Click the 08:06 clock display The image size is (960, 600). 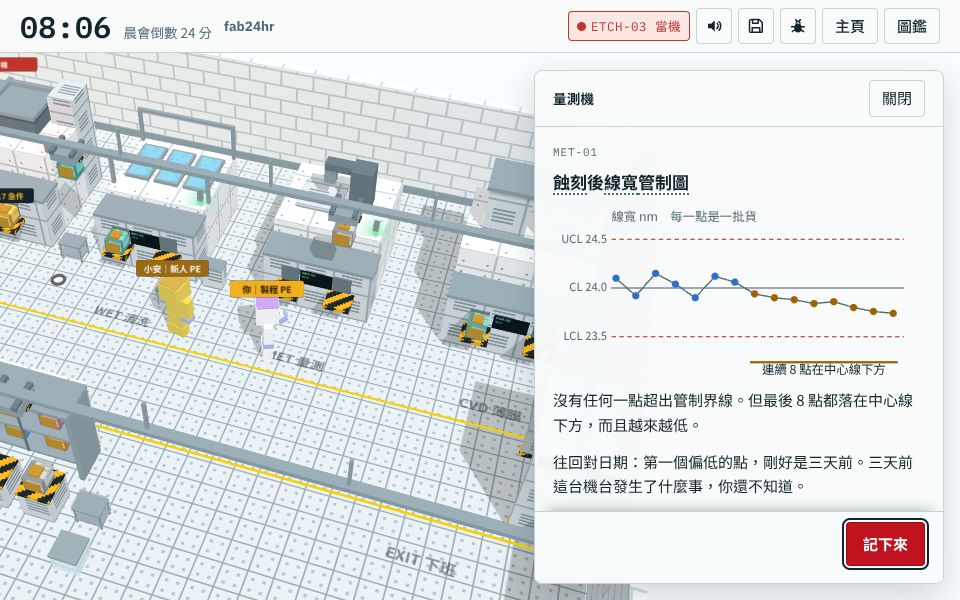pos(66,28)
